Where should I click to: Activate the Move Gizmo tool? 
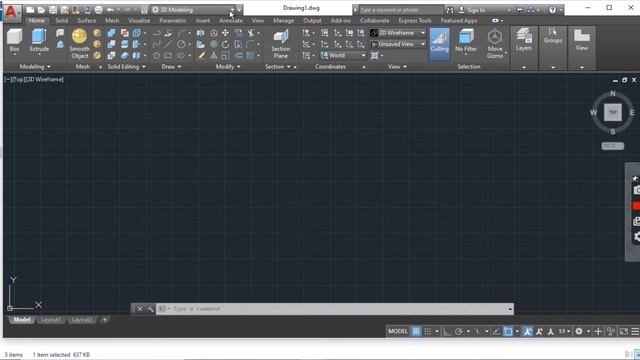click(495, 44)
